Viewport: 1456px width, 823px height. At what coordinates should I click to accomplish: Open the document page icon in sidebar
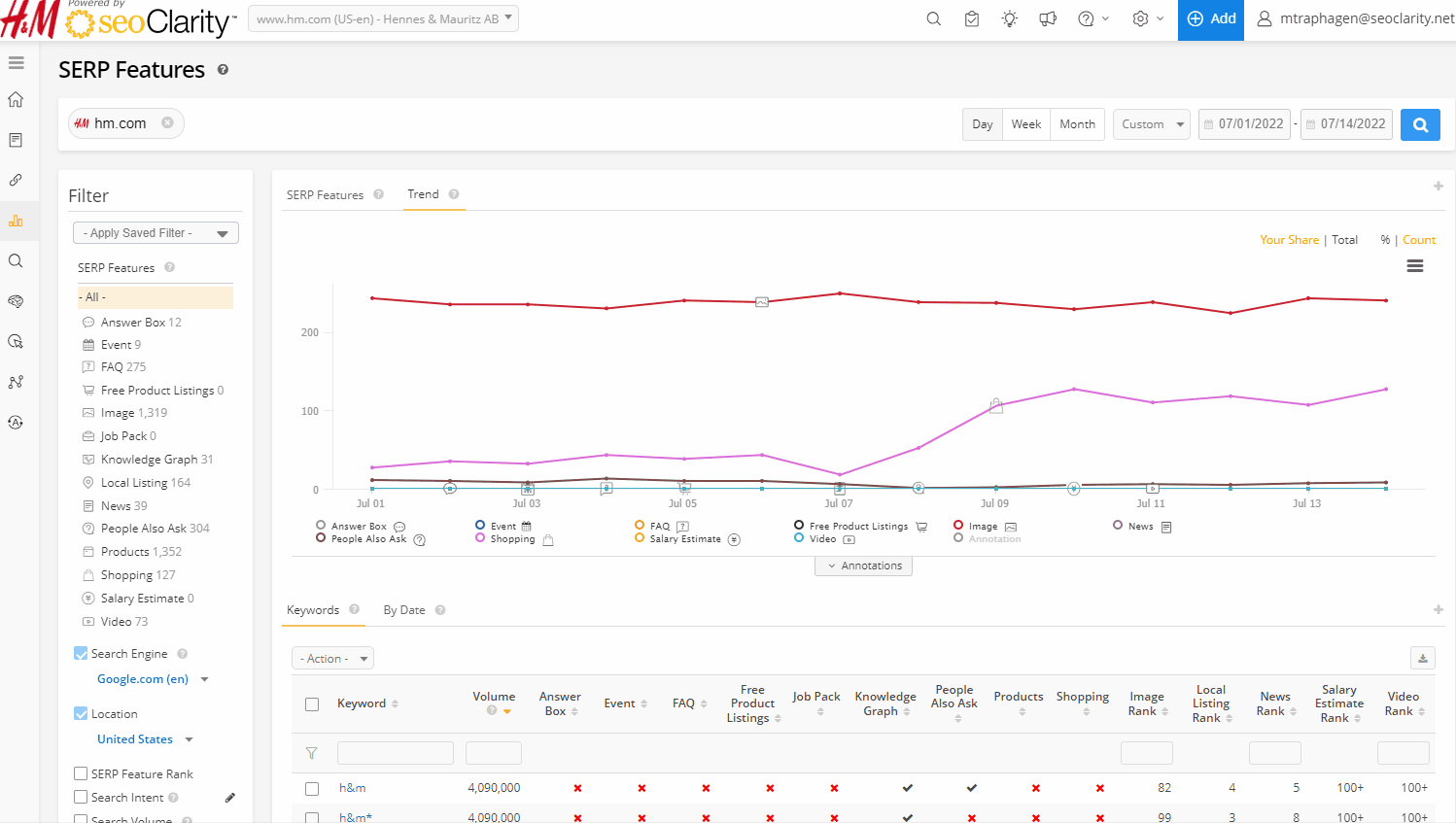[x=16, y=140]
